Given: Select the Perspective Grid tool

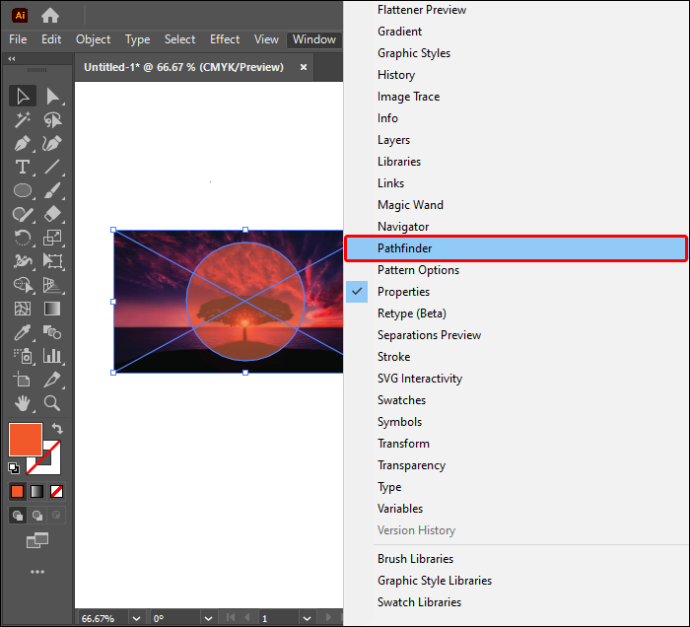Looking at the screenshot, I should click(52, 285).
